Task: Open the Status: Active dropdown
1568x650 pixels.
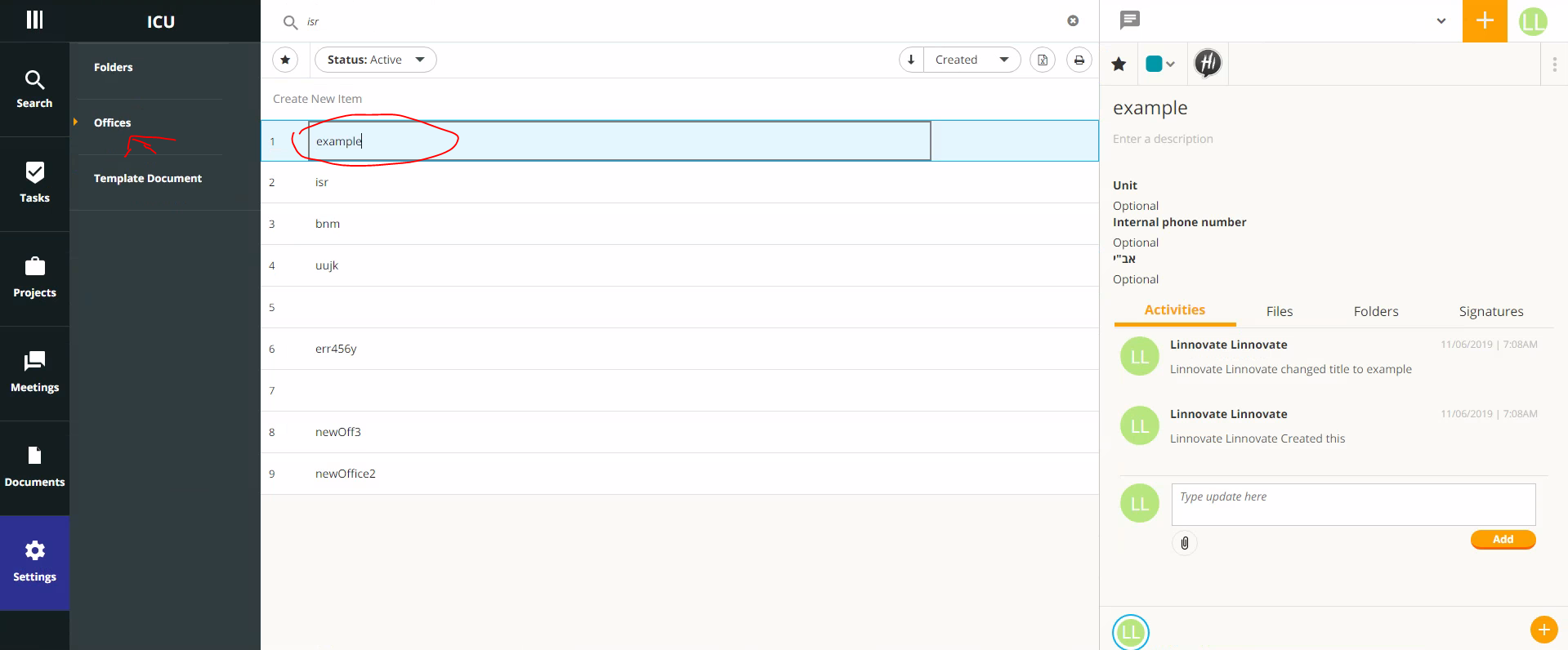Action: point(376,60)
